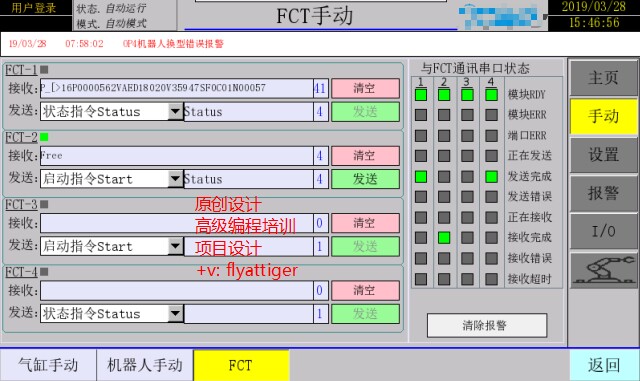The image size is (640, 381).
Task: Click the 返回 button
Action: [604, 365]
